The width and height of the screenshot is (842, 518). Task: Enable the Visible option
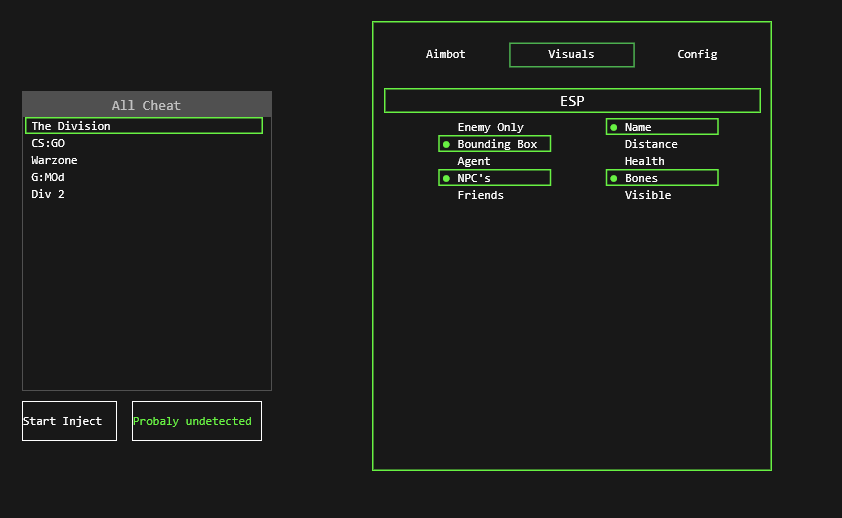[648, 195]
